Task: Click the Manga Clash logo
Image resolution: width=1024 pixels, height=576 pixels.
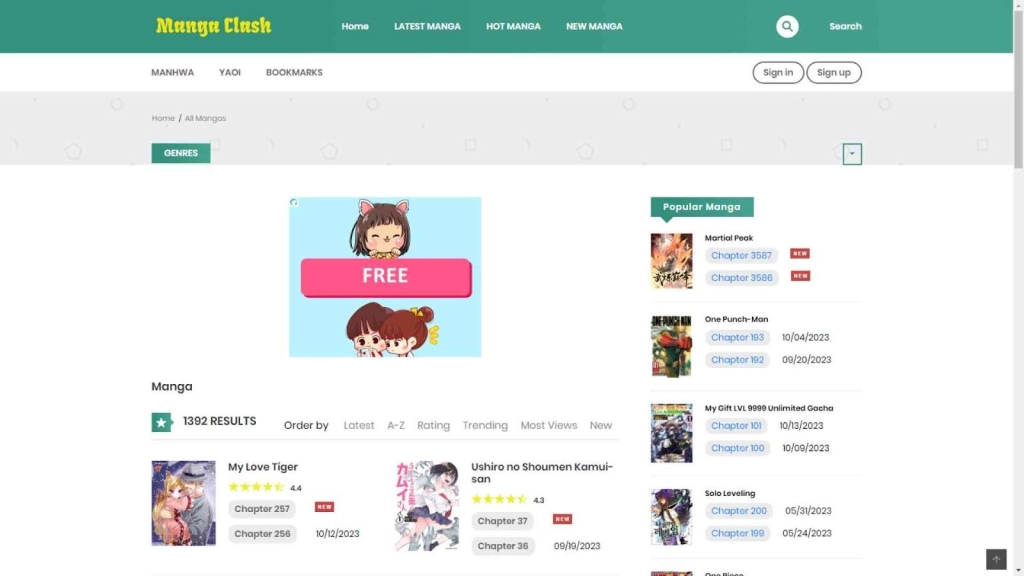Action: (214, 26)
